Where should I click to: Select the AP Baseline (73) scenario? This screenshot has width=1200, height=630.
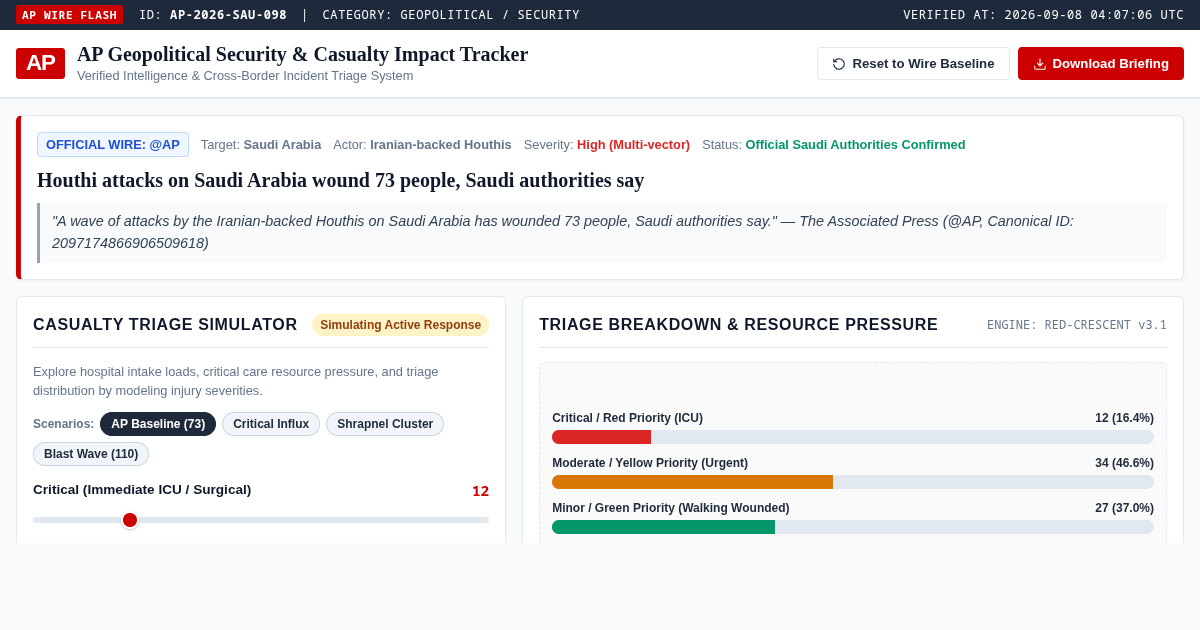coord(158,424)
